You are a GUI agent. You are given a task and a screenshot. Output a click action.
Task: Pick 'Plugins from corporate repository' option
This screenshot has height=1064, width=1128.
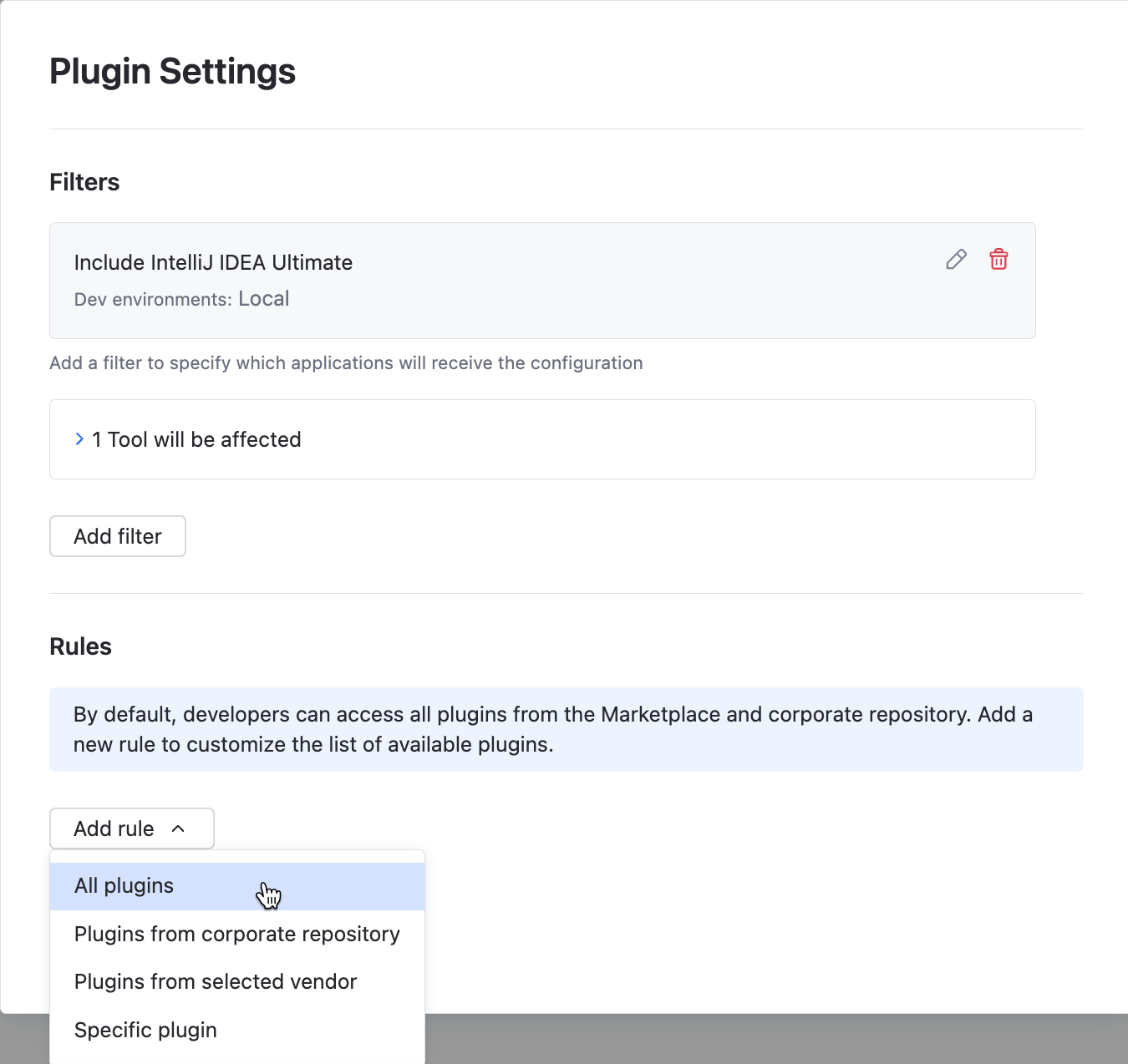click(236, 934)
